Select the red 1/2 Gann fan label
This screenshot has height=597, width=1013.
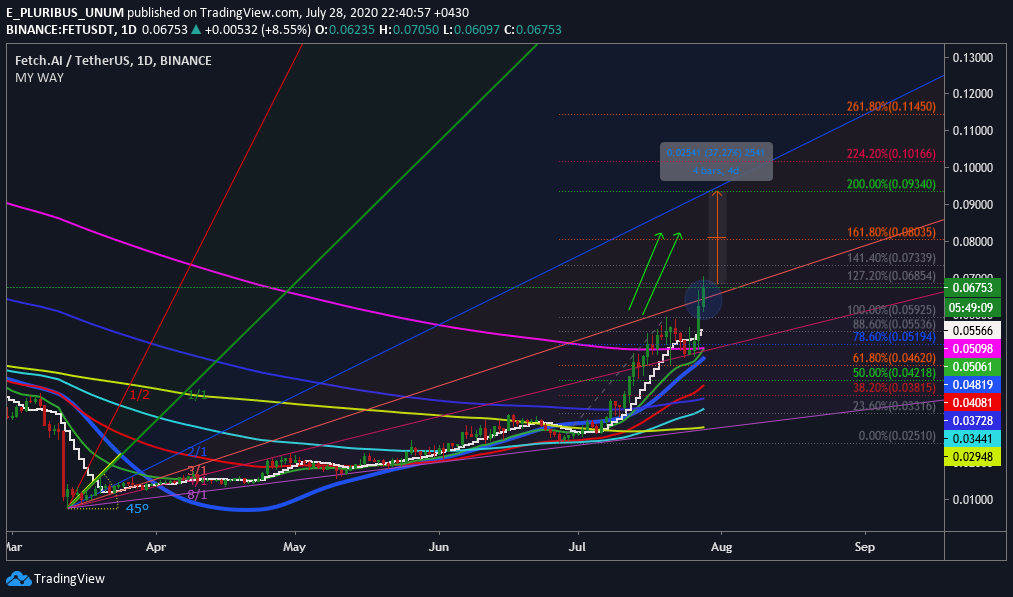[140, 395]
